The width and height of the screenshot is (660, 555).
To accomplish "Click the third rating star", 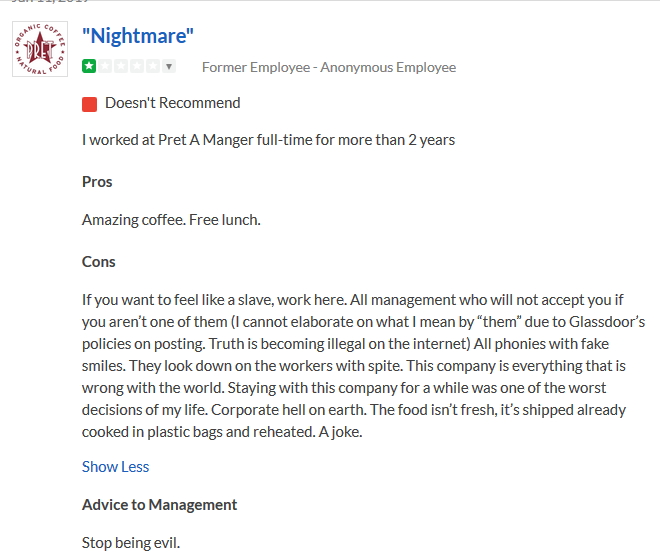I will (x=121, y=67).
